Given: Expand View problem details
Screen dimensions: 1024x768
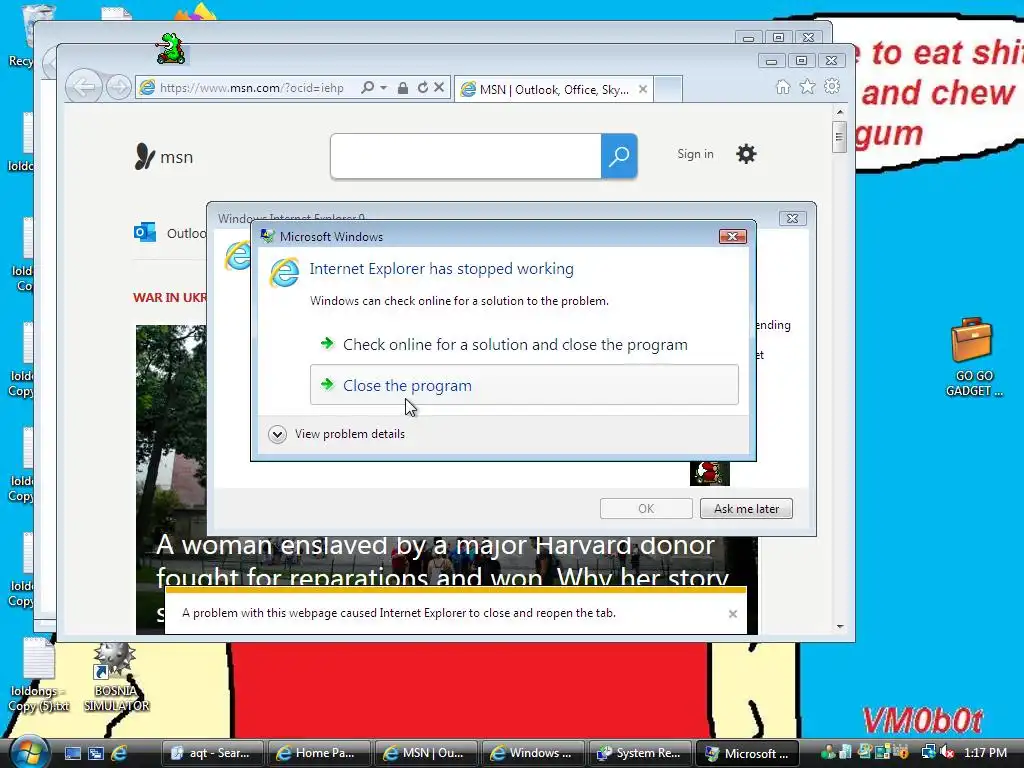Looking at the screenshot, I should click(337, 434).
